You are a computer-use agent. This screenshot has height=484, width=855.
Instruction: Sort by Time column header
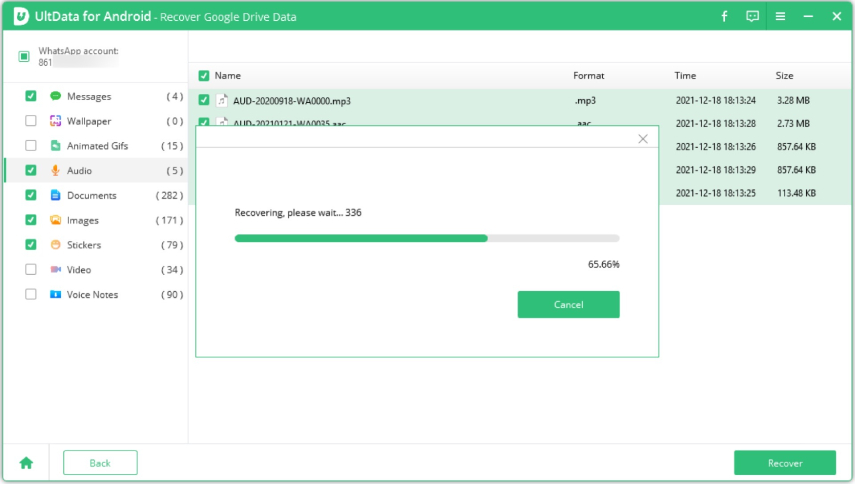pos(685,76)
